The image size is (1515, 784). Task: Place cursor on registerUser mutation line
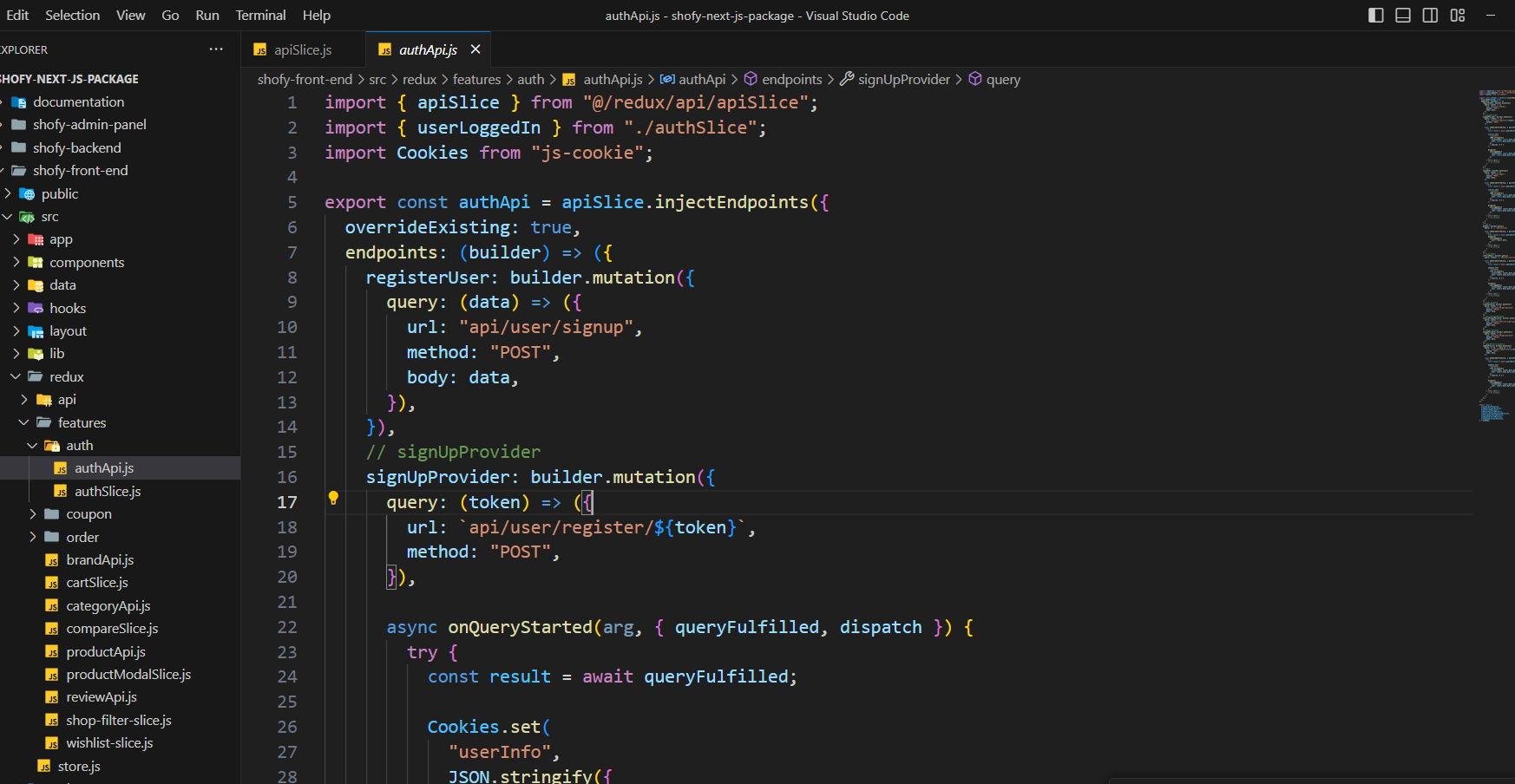(529, 278)
